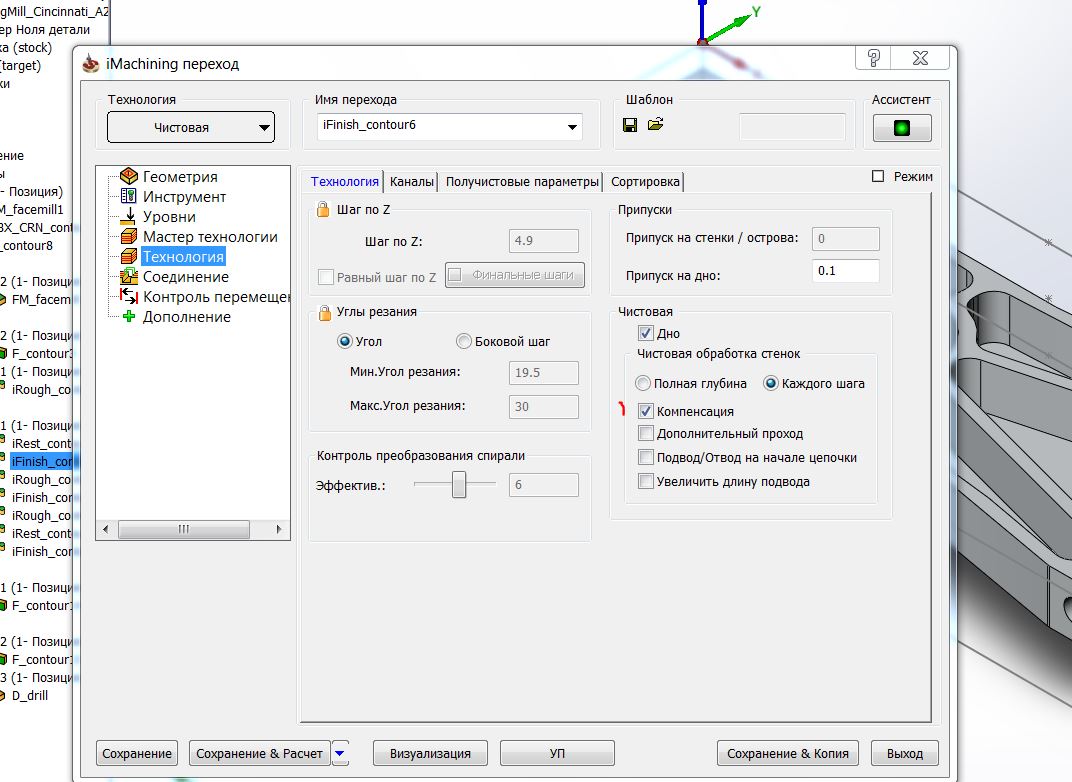1072x782 pixels.
Task: Click the Эффектив. value field
Action: (x=544, y=485)
